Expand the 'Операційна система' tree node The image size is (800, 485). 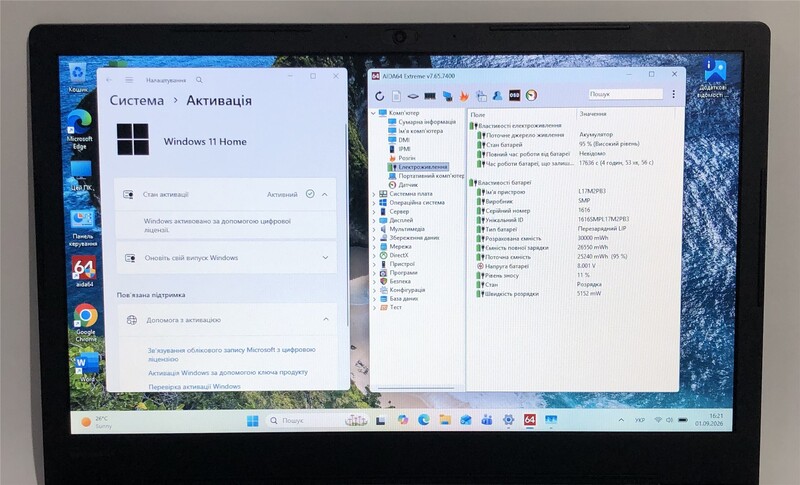click(x=374, y=203)
